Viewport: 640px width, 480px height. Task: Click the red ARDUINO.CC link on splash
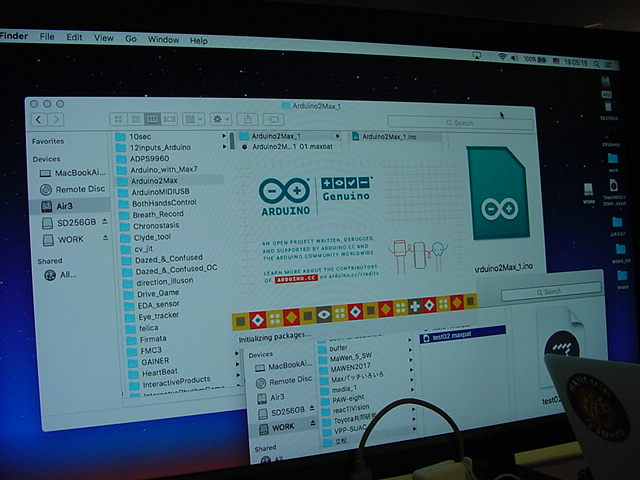296,278
